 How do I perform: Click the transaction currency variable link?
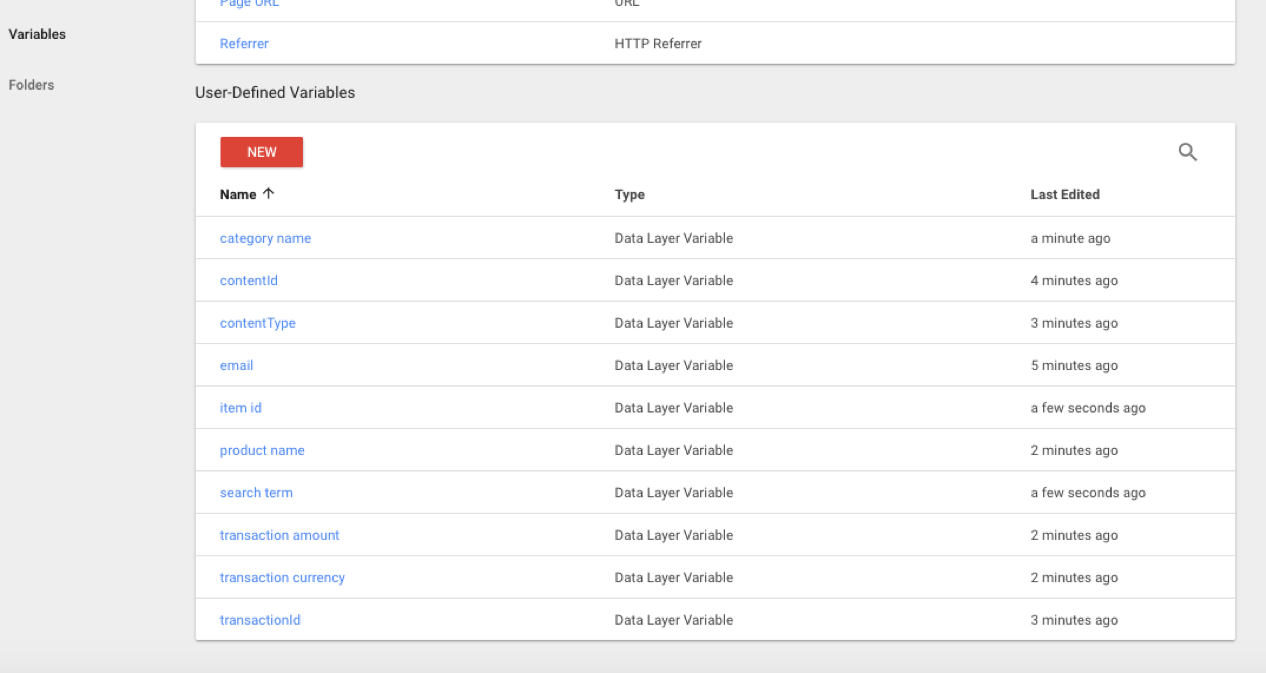[x=282, y=578]
